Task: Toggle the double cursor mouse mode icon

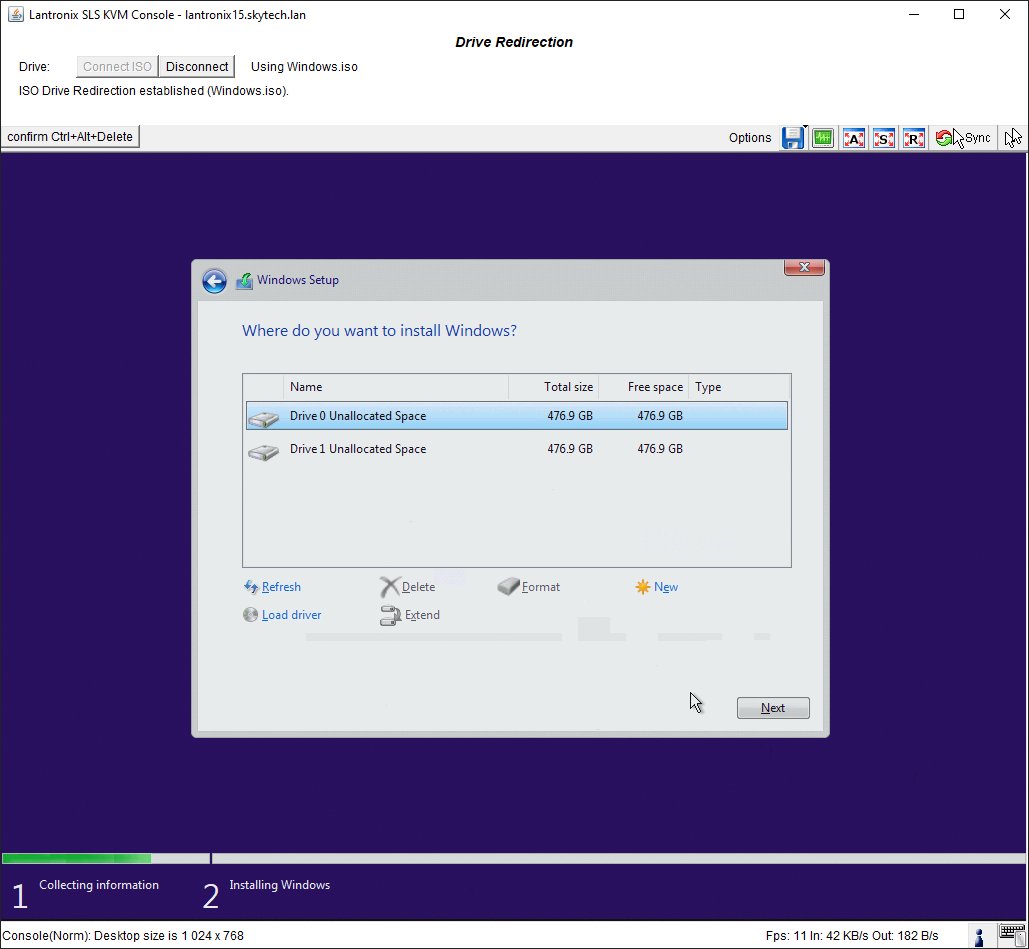Action: point(1013,138)
